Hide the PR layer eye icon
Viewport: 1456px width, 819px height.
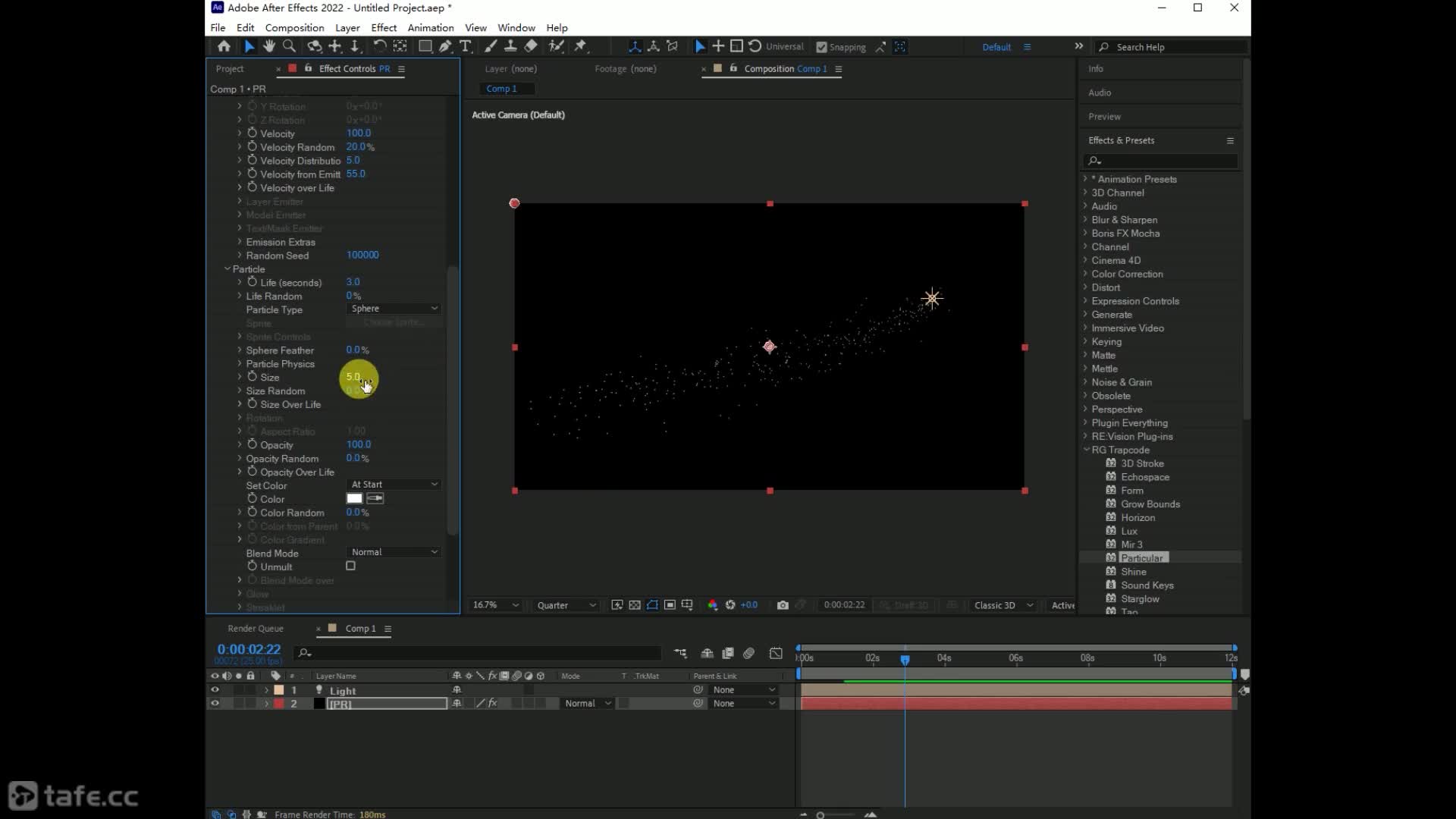[x=215, y=704]
